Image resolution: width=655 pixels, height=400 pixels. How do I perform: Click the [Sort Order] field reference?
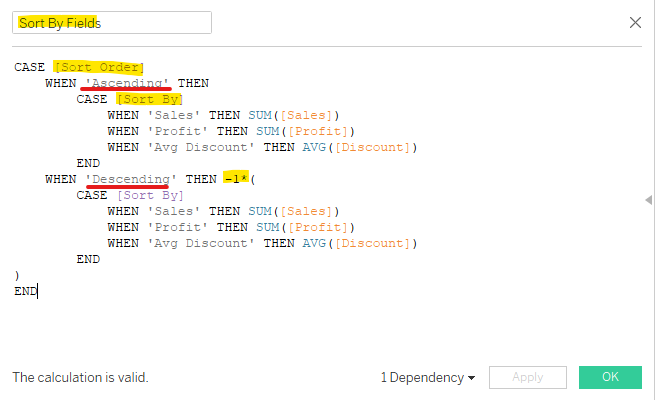pyautogui.click(x=99, y=67)
